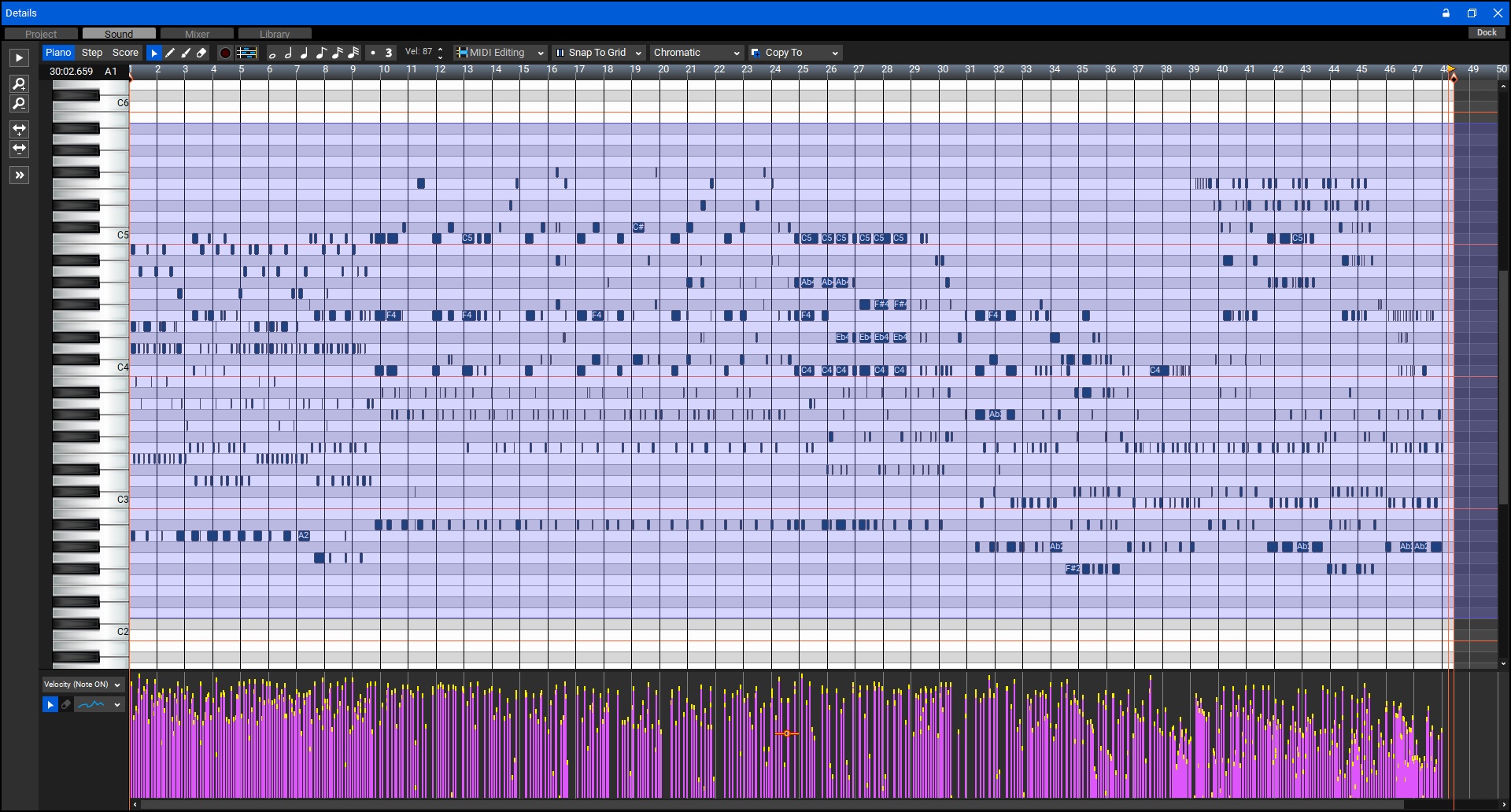The height and width of the screenshot is (812, 1511).
Task: Toggle the grid lines display icon
Action: (246, 53)
